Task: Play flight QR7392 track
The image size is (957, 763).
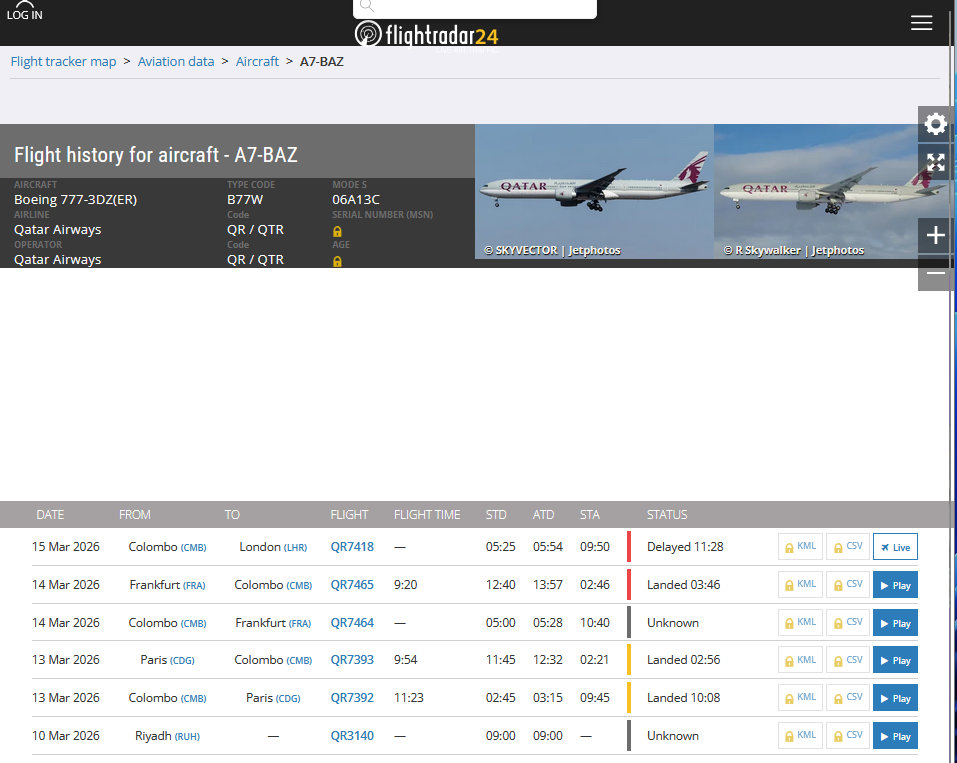Action: [x=895, y=698]
